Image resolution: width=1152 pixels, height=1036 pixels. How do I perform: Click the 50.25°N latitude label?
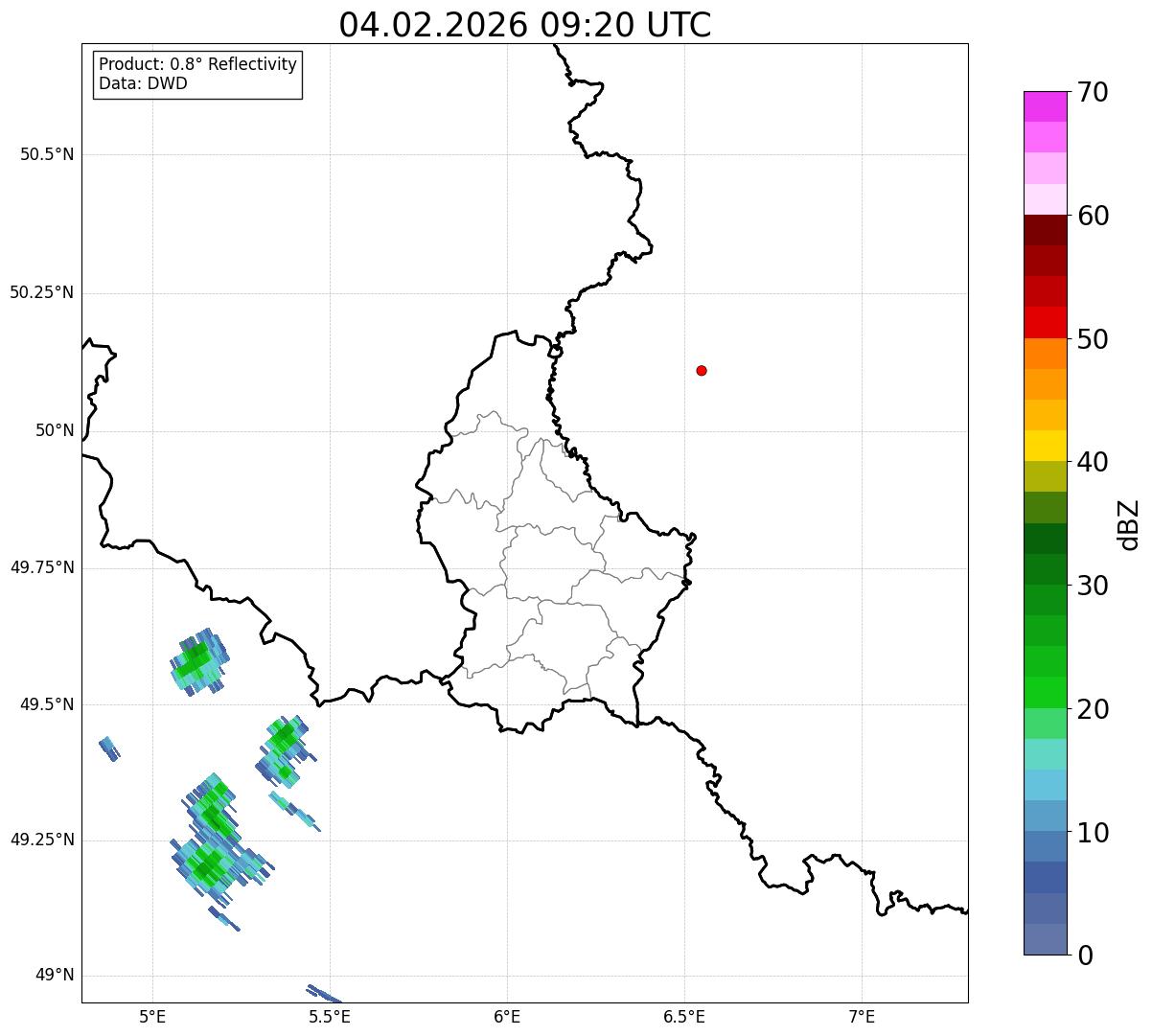(42, 292)
